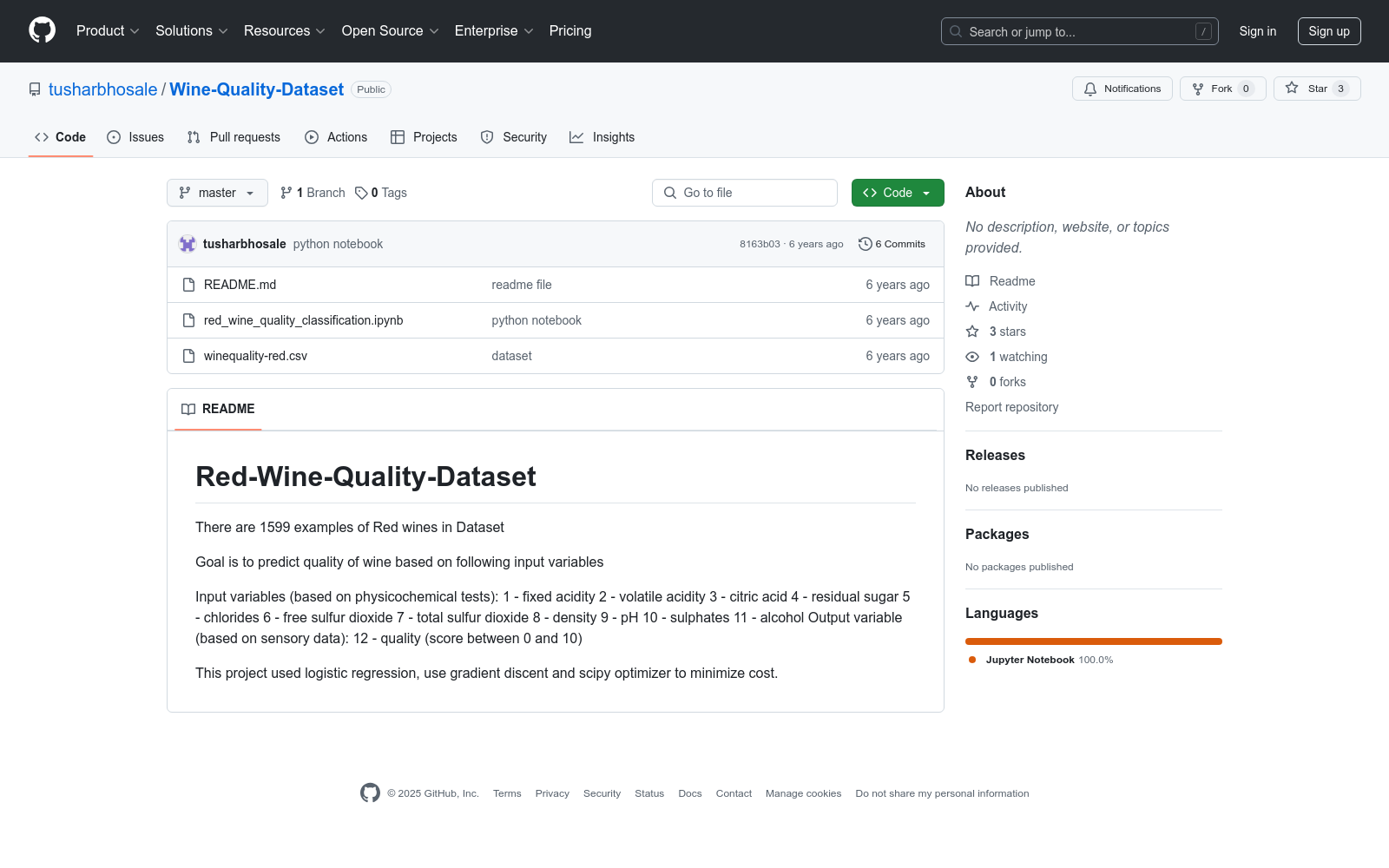The height and width of the screenshot is (868, 1389).
Task: Focus the Search or jump to field
Action: (x=1080, y=31)
